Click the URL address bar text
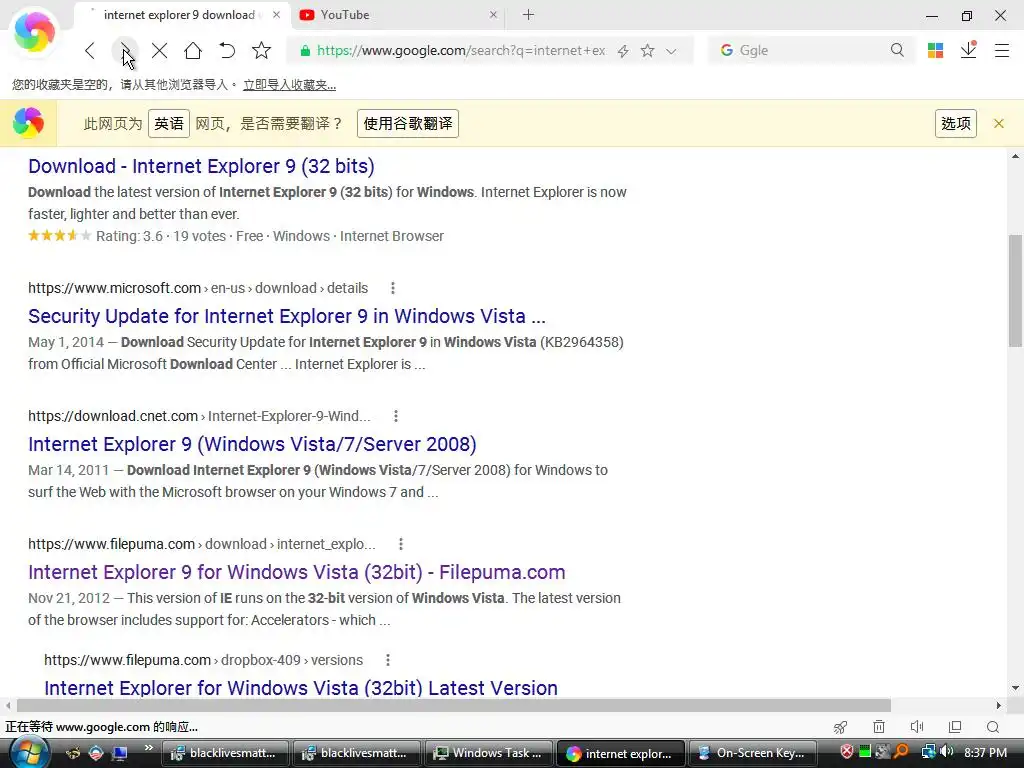 click(x=461, y=50)
